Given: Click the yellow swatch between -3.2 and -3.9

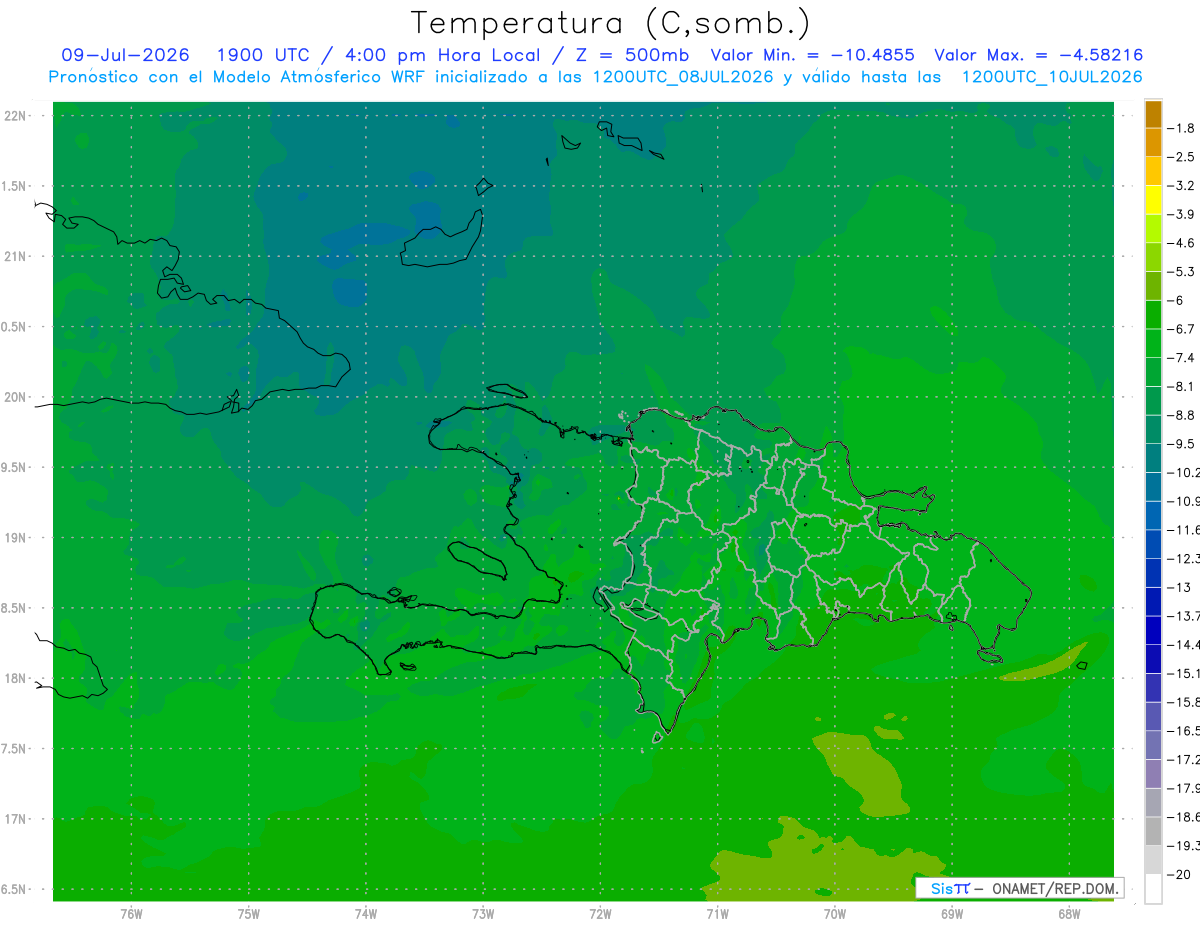Looking at the screenshot, I should click(x=1153, y=200).
